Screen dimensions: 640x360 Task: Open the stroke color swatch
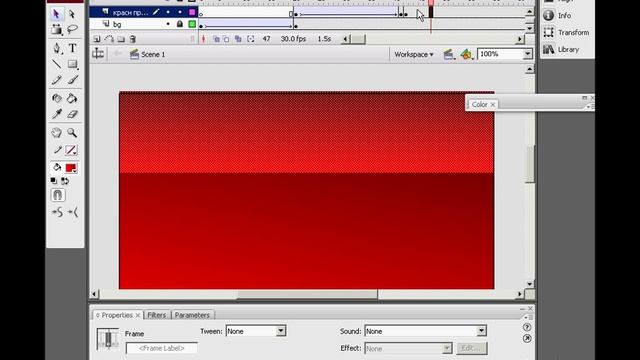pyautogui.click(x=71, y=150)
